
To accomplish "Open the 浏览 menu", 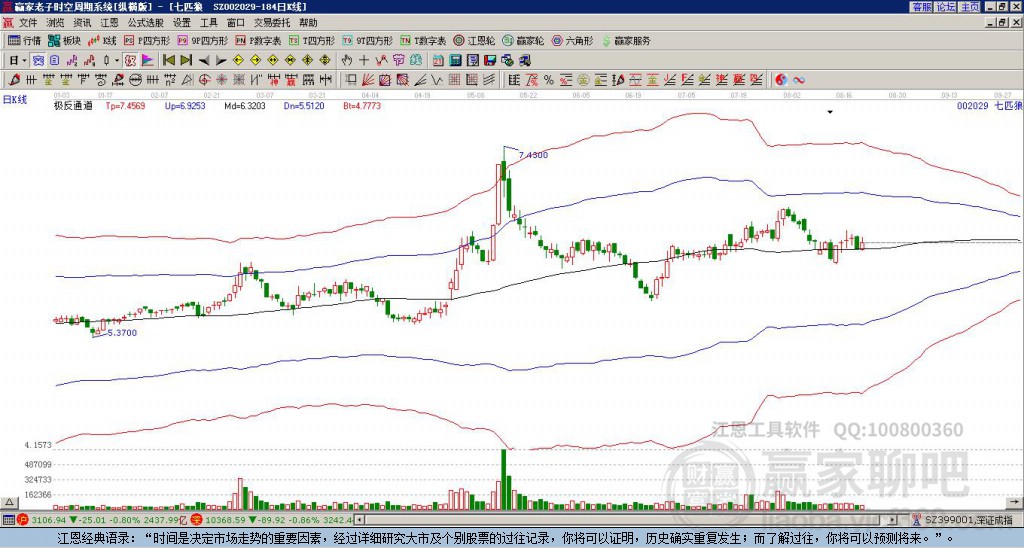I will tap(55, 23).
